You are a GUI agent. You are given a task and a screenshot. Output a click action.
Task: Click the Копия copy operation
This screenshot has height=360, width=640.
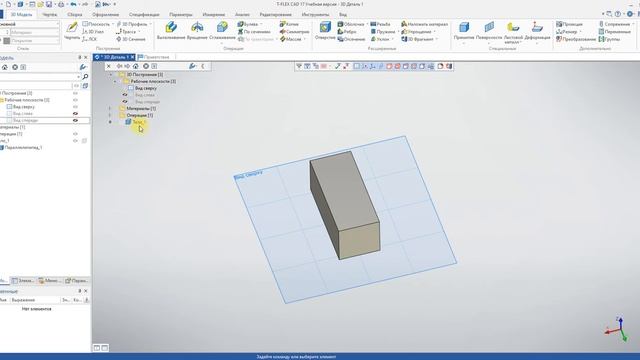[289, 24]
